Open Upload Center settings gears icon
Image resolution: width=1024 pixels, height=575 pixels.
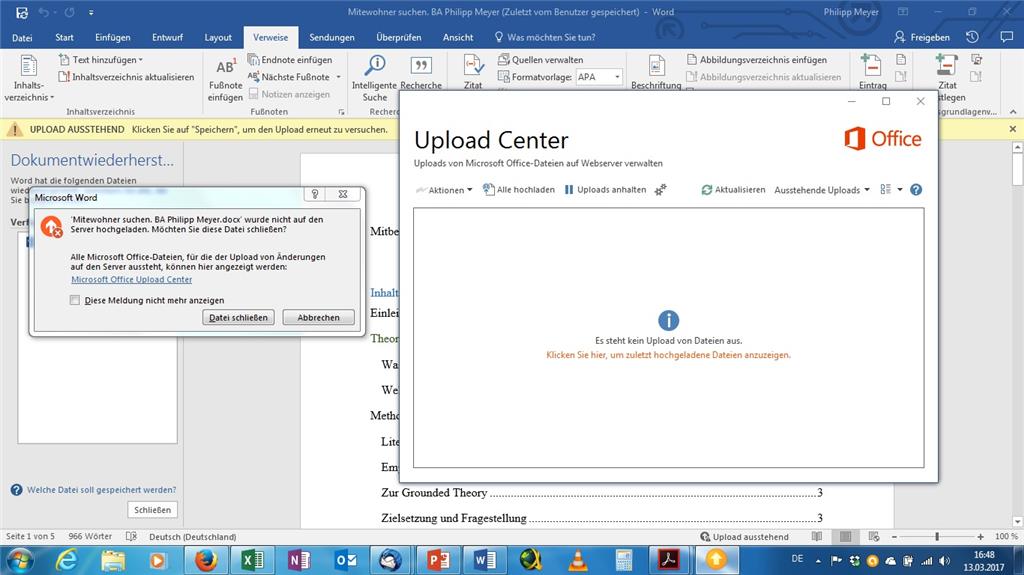click(660, 189)
